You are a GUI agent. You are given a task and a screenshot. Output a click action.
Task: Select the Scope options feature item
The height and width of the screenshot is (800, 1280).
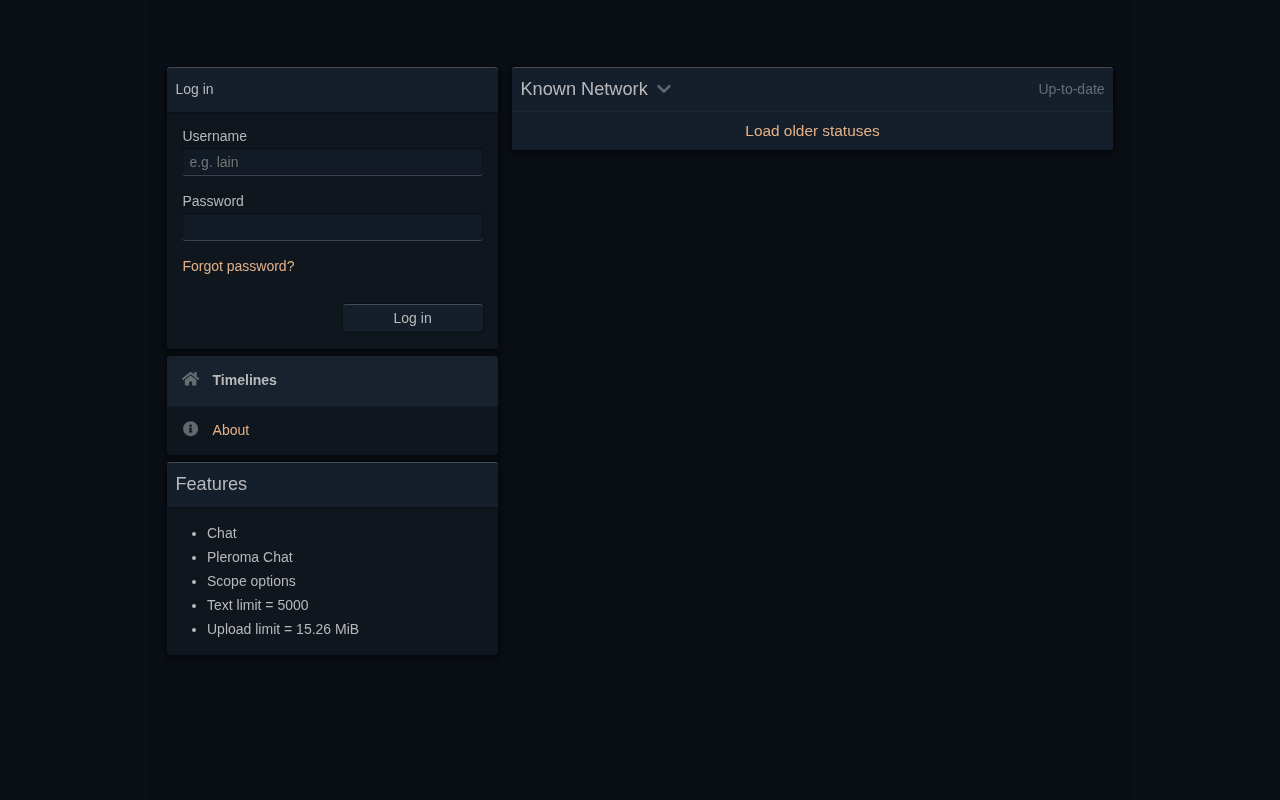251,581
